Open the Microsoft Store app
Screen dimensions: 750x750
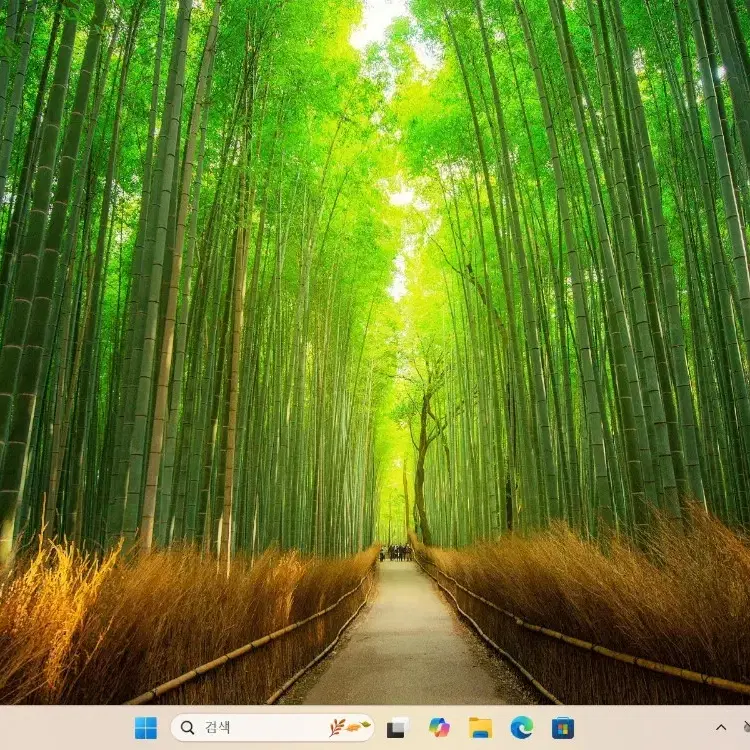563,728
